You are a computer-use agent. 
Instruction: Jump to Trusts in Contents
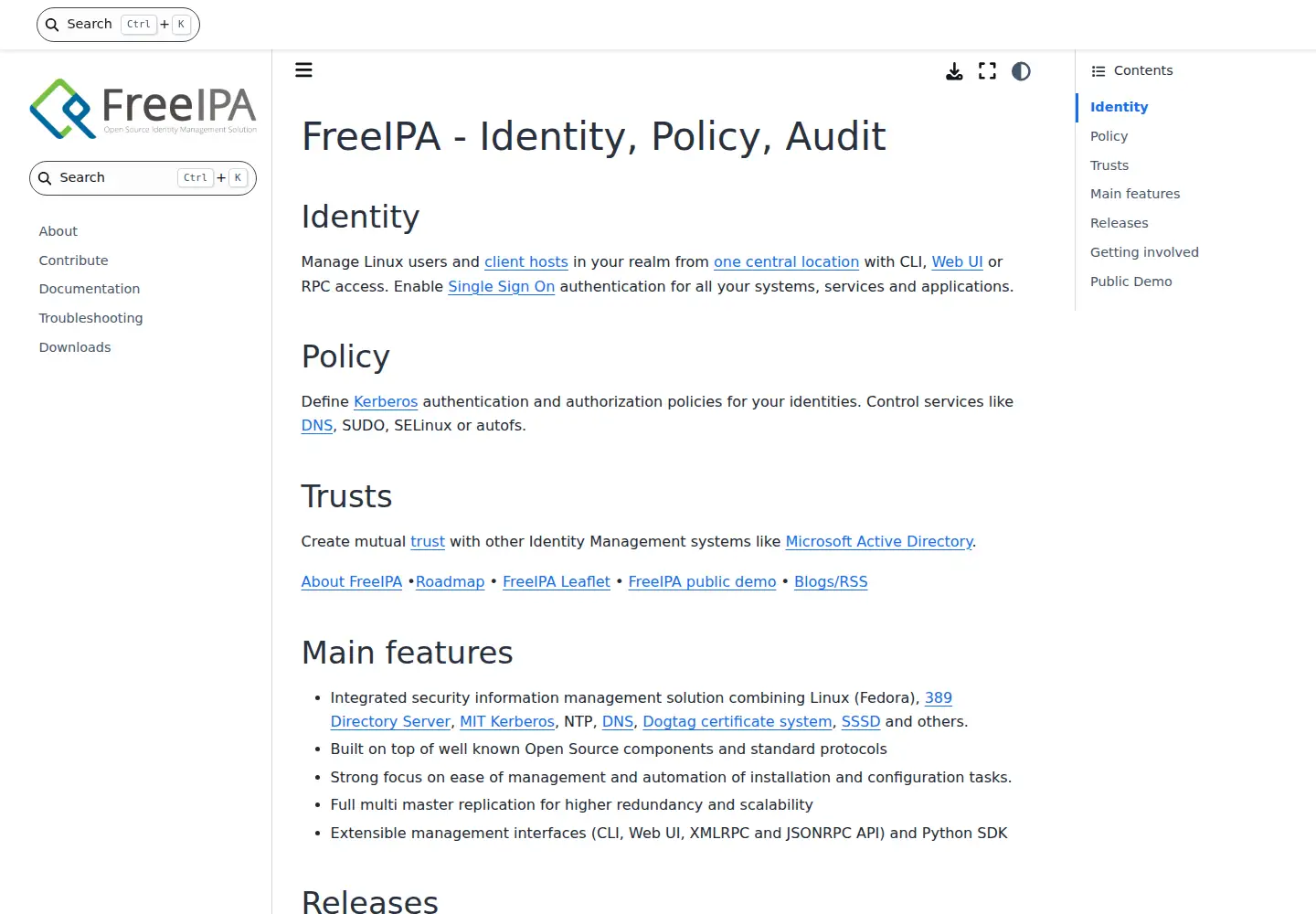(1109, 165)
